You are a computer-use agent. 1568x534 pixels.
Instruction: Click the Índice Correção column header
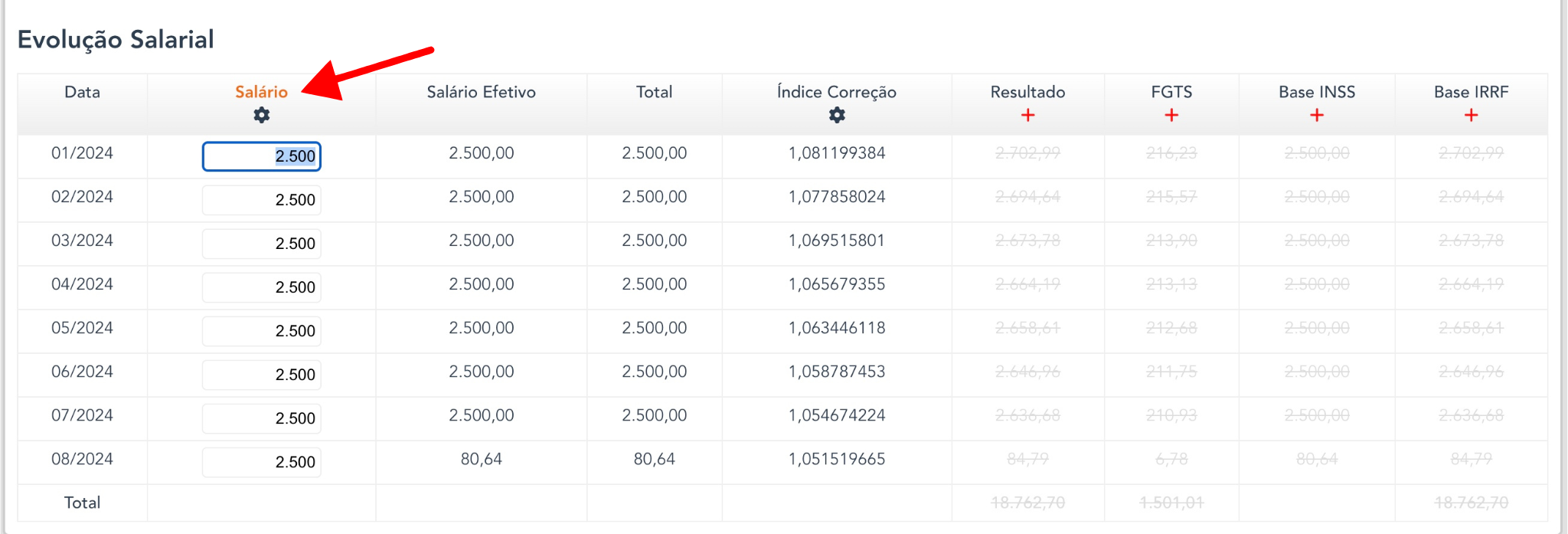pyautogui.click(x=836, y=92)
